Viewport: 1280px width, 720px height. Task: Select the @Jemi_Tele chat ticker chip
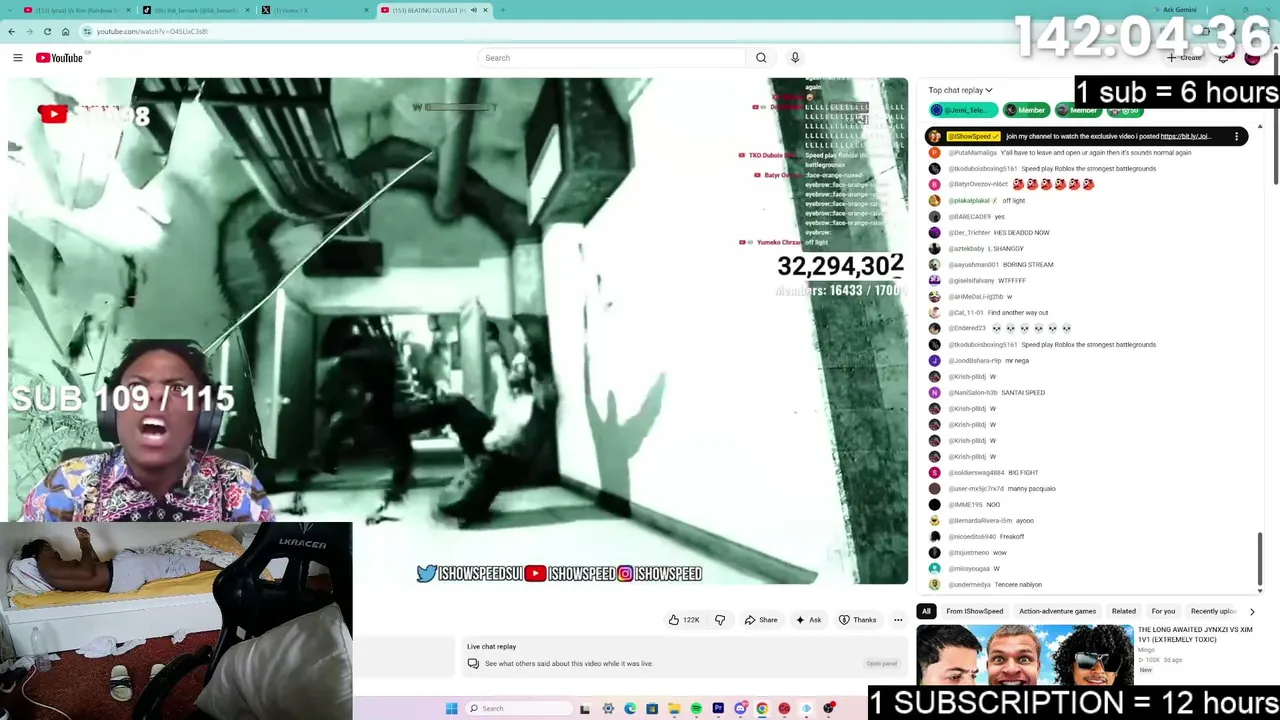[x=963, y=110]
